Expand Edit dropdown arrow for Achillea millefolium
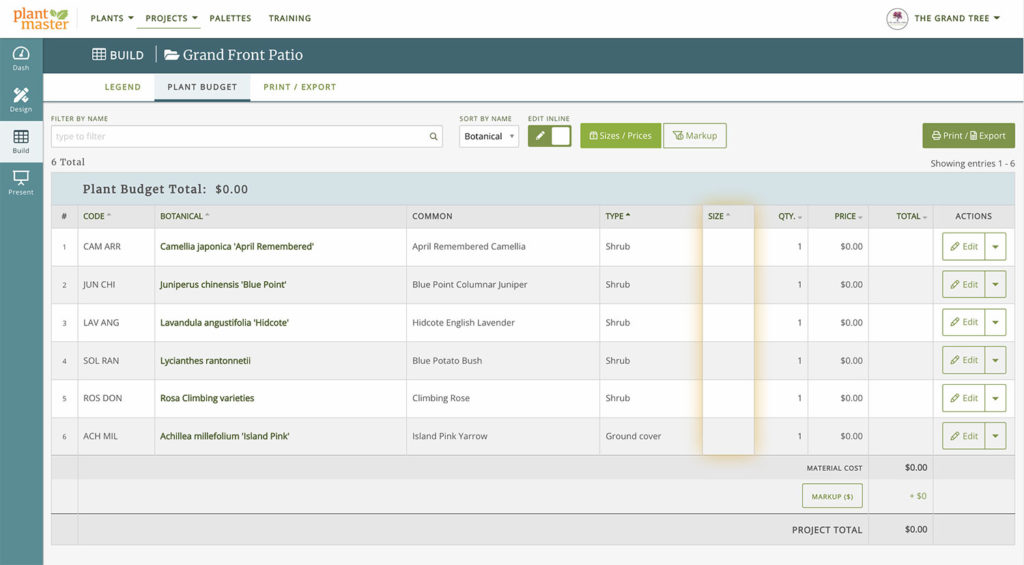 tap(995, 436)
